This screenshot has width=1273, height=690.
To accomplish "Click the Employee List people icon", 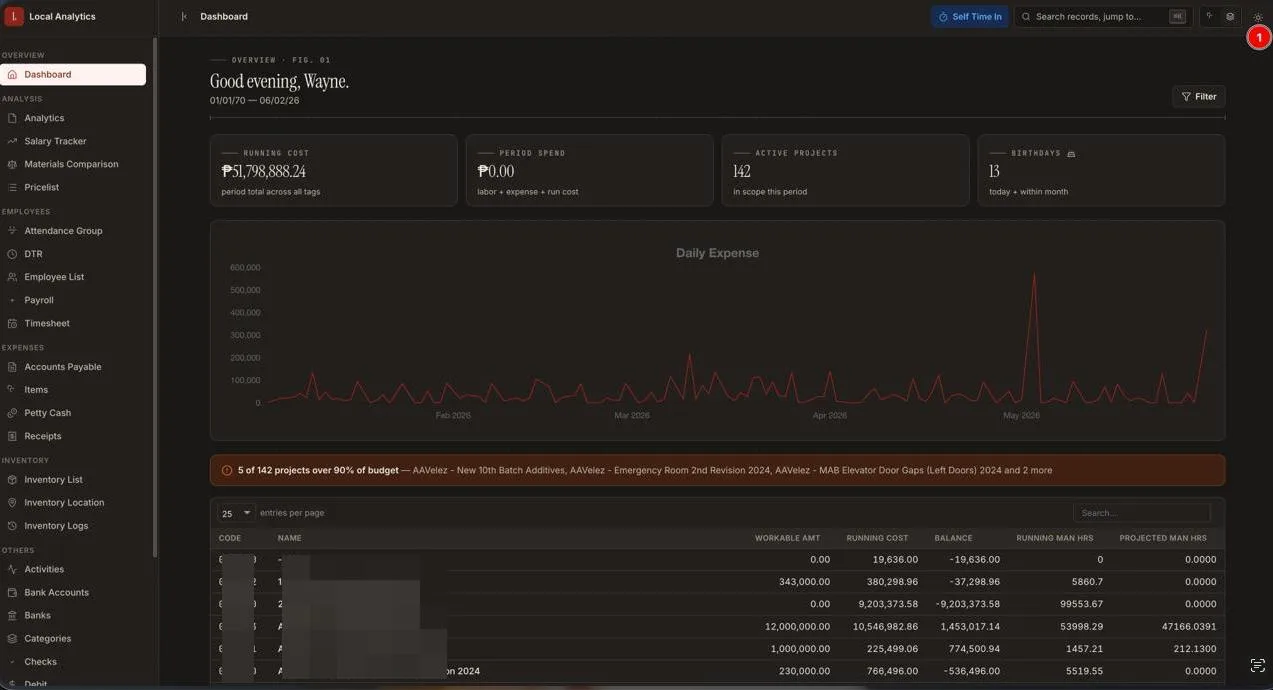I will tap(12, 277).
